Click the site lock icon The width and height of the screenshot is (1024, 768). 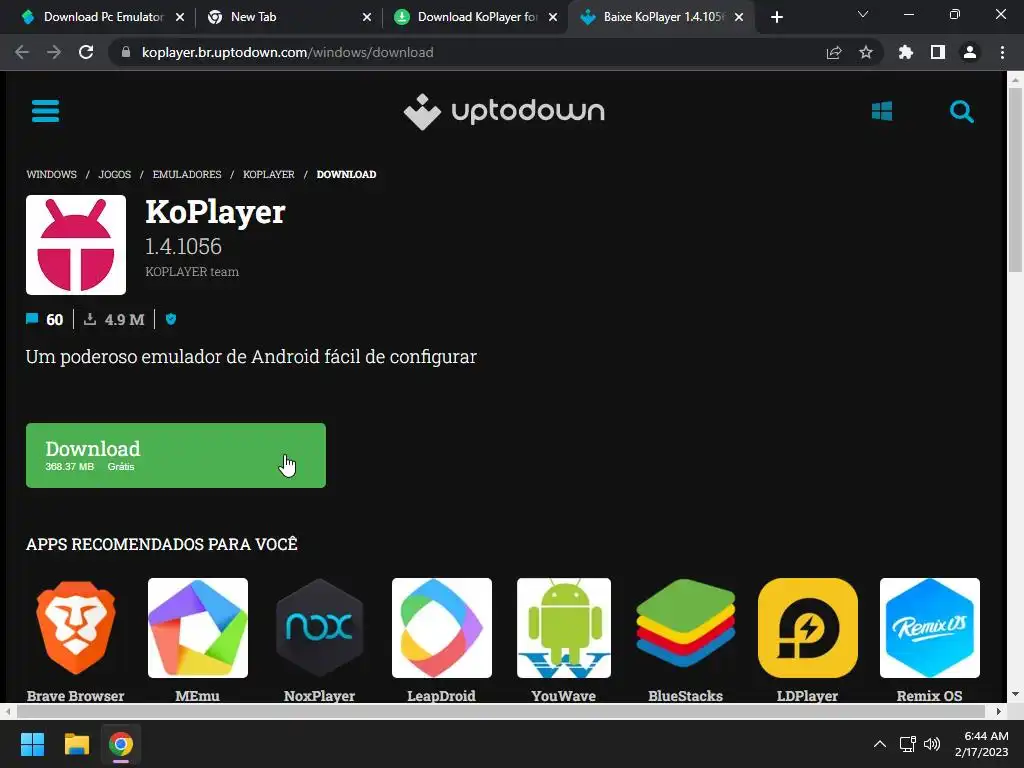pyautogui.click(x=126, y=52)
